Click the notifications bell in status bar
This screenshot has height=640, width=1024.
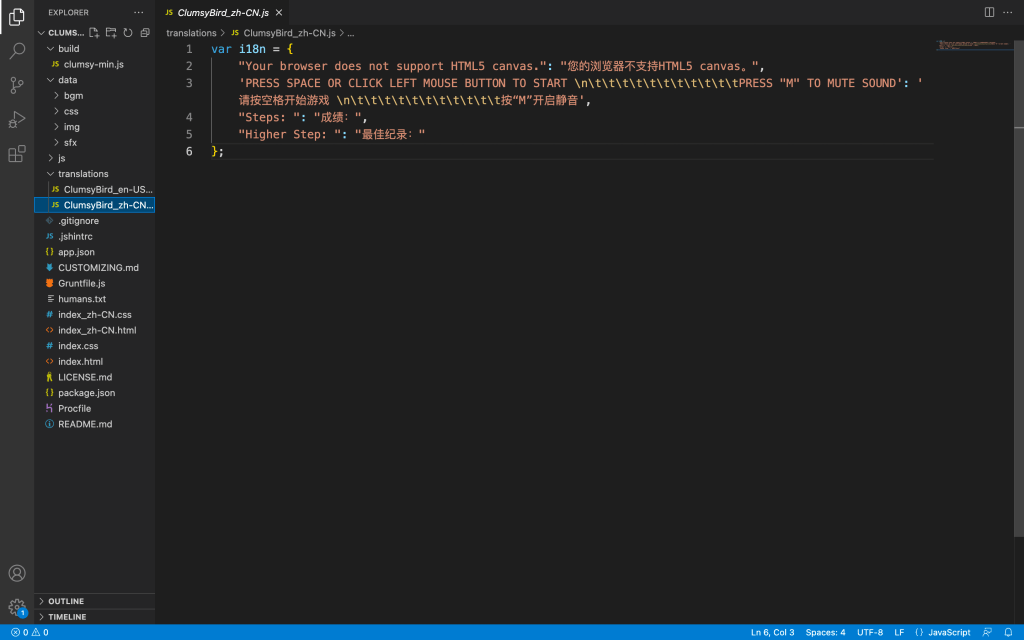(1009, 632)
